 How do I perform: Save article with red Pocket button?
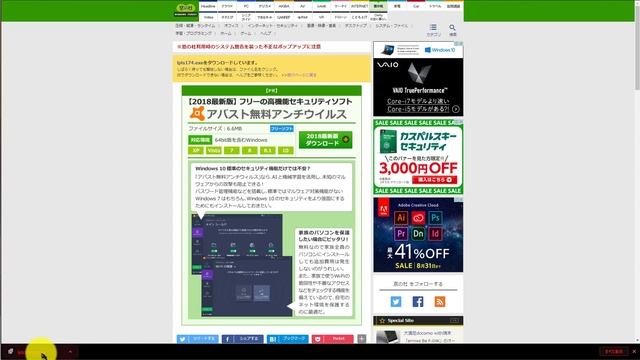tap(333, 339)
